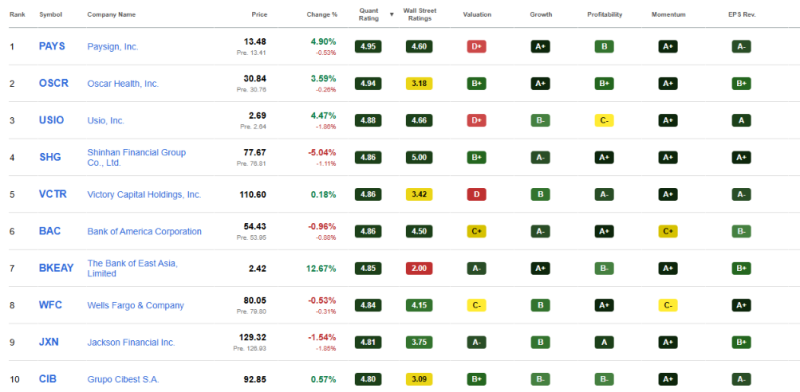
Task: Sort table by Symbol column header
Action: (x=51, y=15)
